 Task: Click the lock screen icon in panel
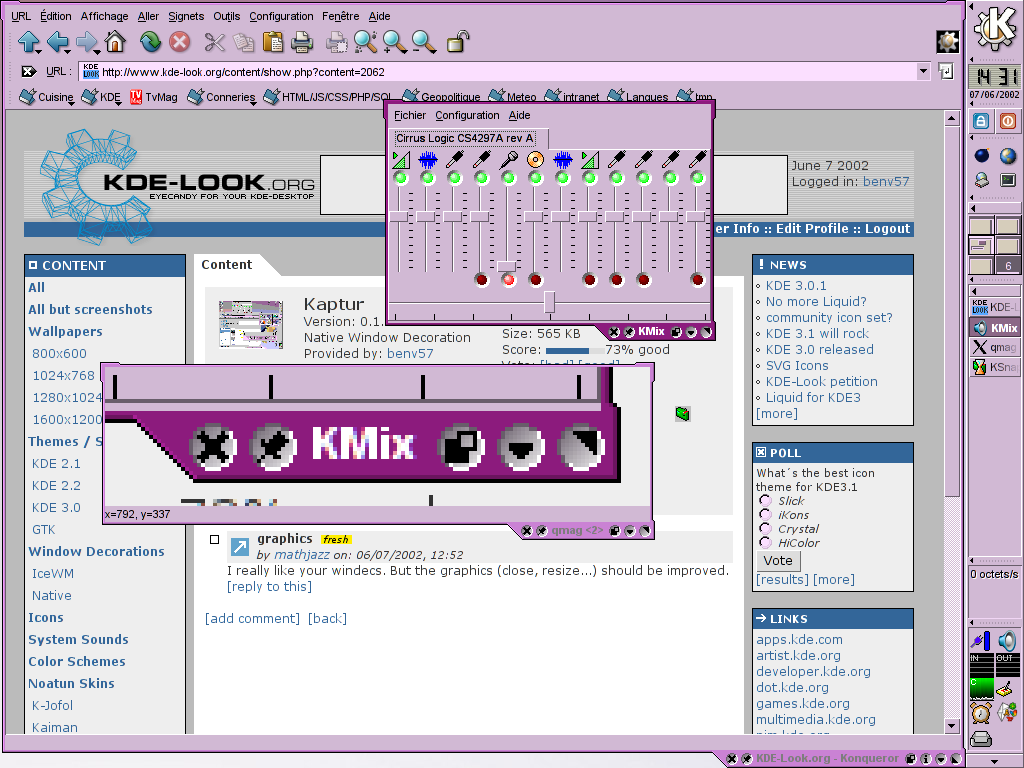point(981,121)
